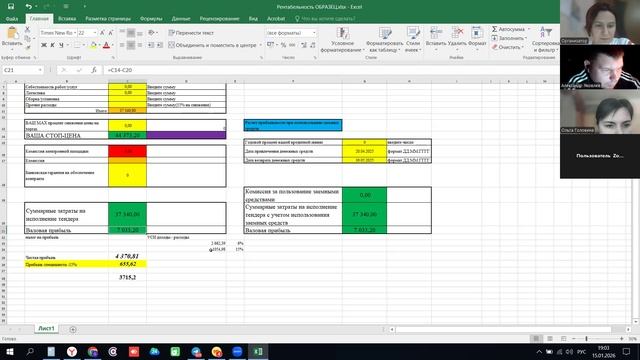Open Сортировка и фильтр menu

tap(547, 40)
